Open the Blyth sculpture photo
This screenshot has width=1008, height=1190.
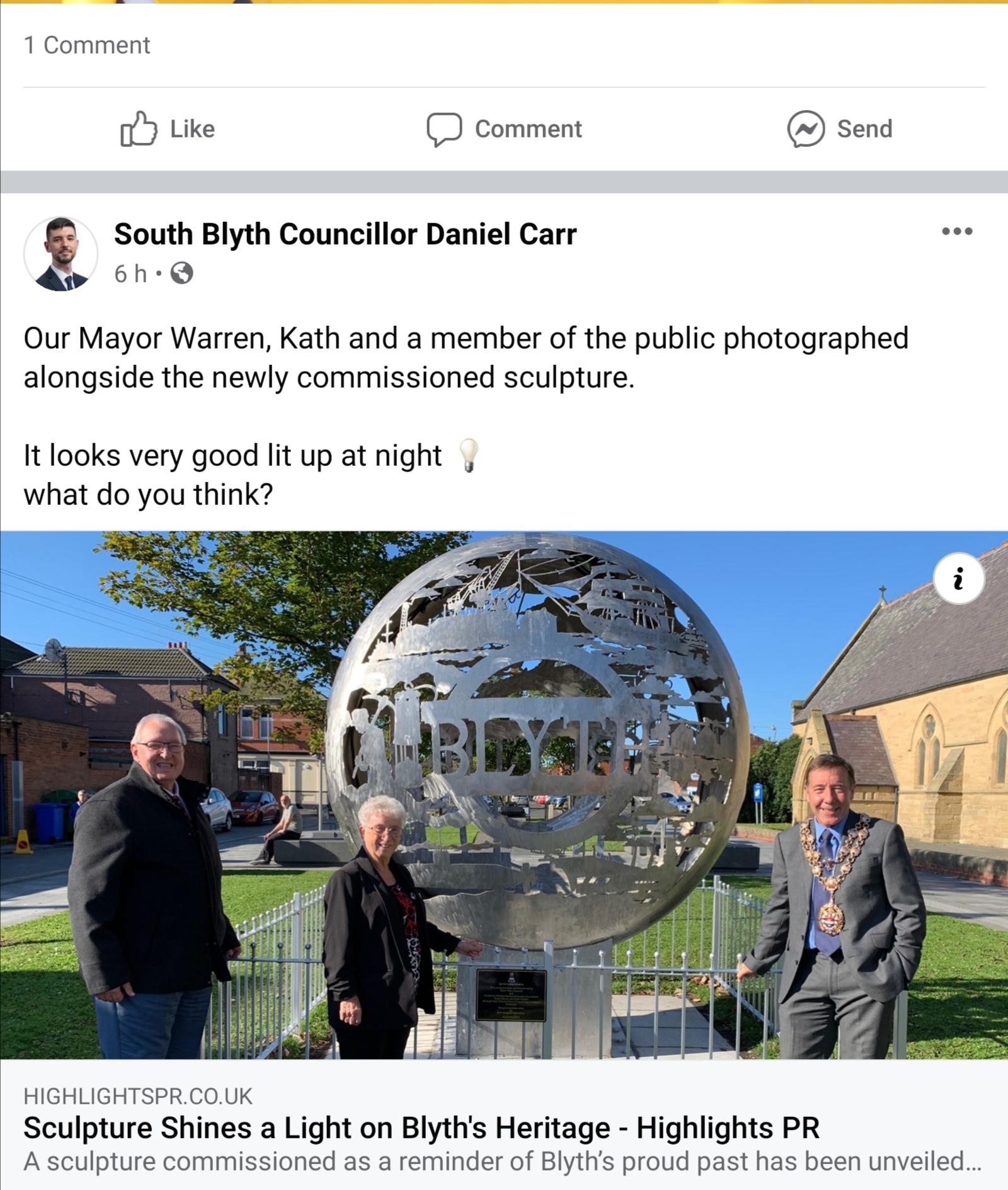pos(504,795)
